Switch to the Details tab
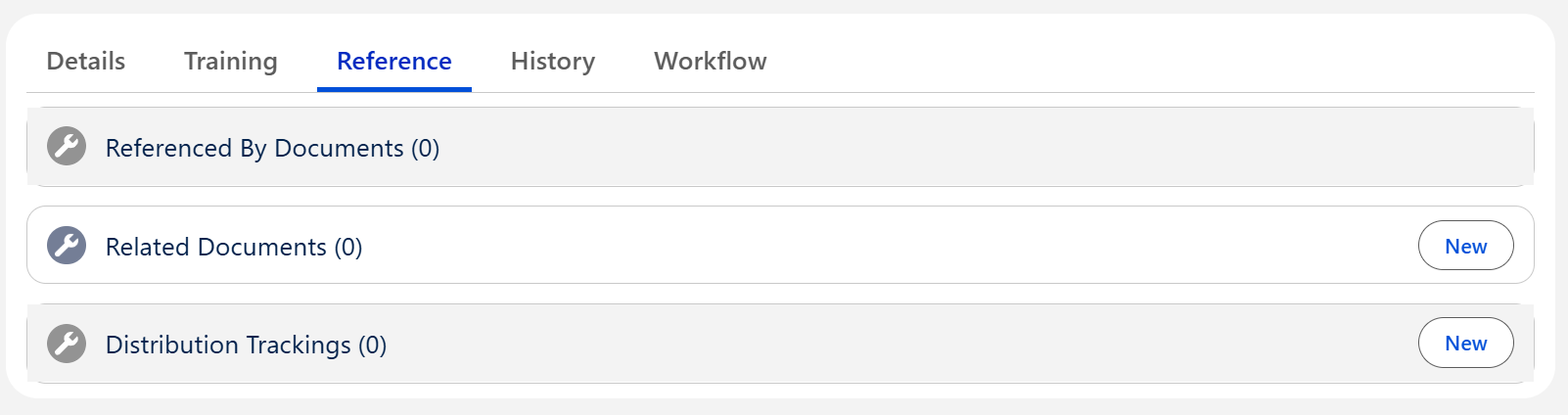This screenshot has height=415, width=1568. pyautogui.click(x=86, y=61)
